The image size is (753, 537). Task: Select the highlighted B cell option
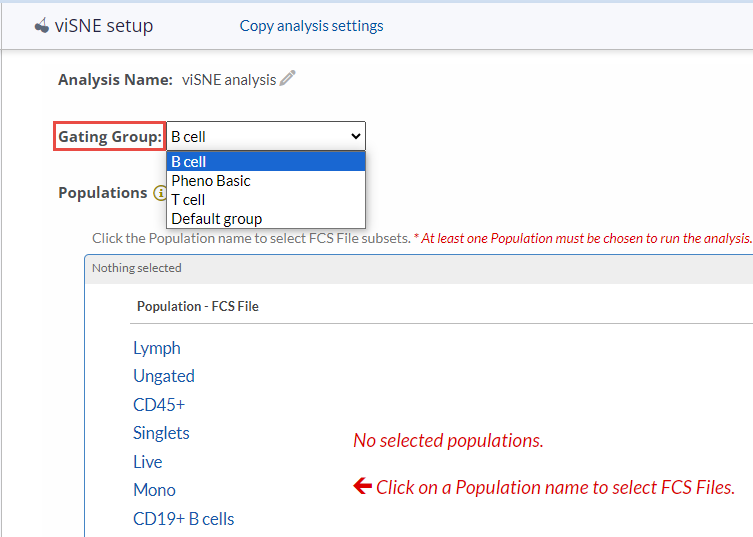click(265, 162)
